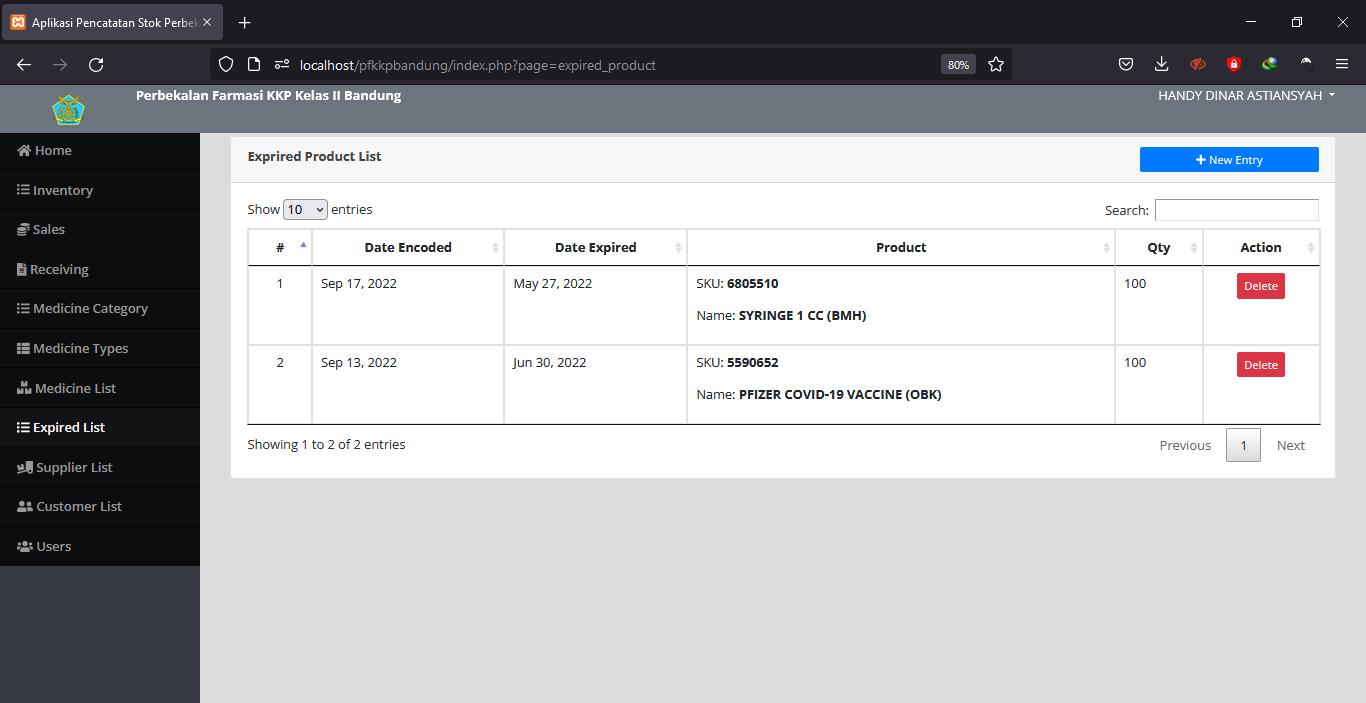Sort by Qty column header
Image resolution: width=1366 pixels, height=703 pixels.
(x=1159, y=248)
